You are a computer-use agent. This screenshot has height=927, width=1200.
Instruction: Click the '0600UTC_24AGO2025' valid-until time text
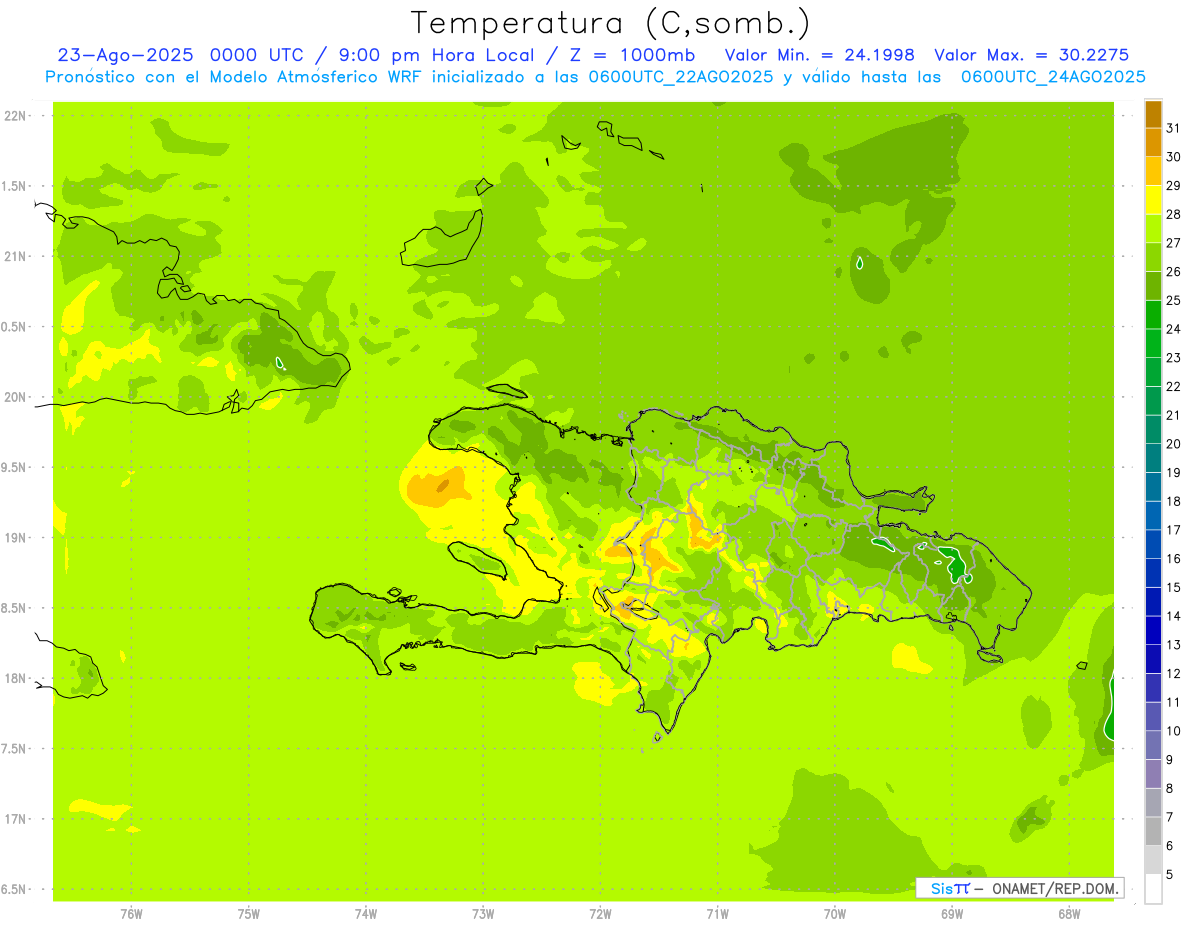point(1053,77)
